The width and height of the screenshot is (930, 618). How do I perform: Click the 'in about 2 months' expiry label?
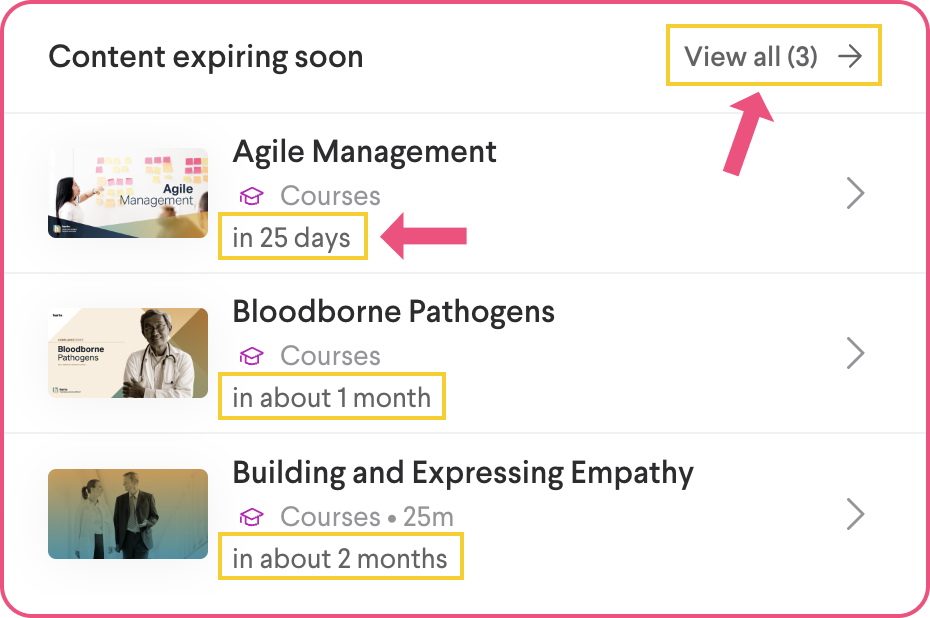(340, 558)
